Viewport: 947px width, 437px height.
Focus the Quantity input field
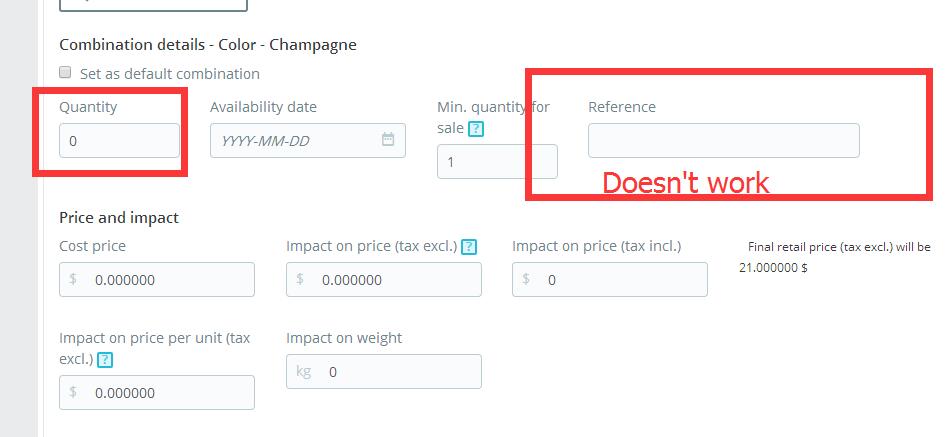120,141
